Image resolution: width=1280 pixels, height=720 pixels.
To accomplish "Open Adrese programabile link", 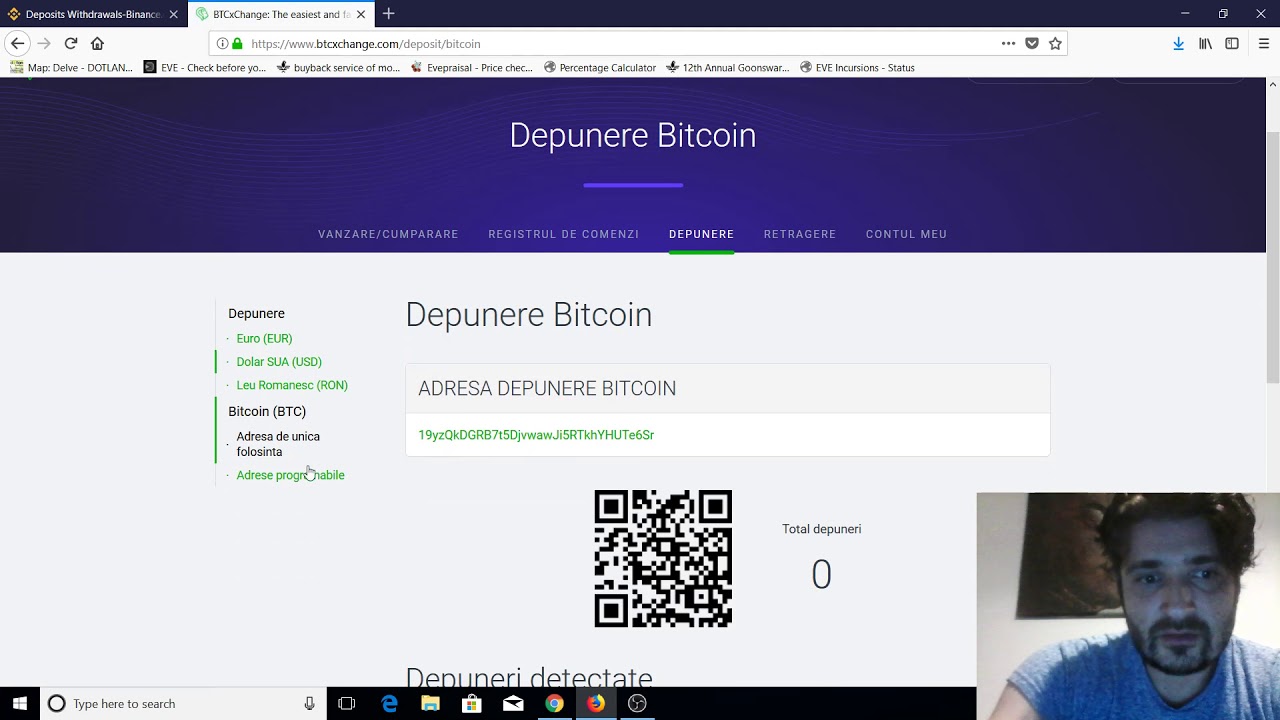I will coord(290,475).
